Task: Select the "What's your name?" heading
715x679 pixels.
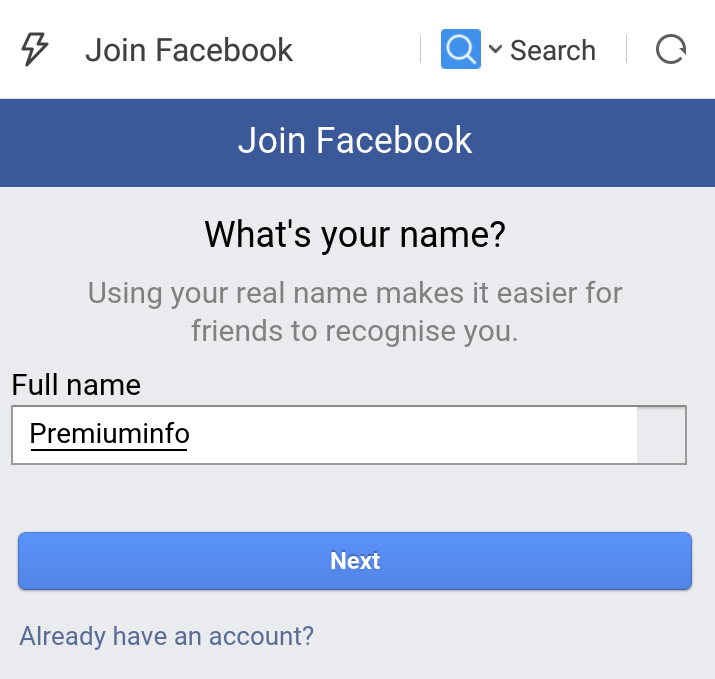Action: coord(355,234)
